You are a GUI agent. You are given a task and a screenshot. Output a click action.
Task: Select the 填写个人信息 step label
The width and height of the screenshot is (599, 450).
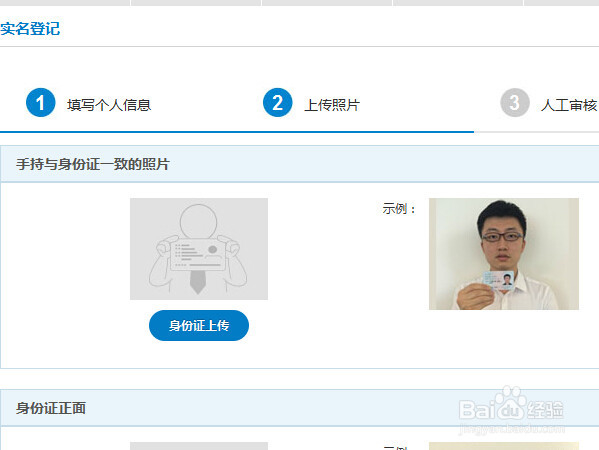click(x=109, y=105)
